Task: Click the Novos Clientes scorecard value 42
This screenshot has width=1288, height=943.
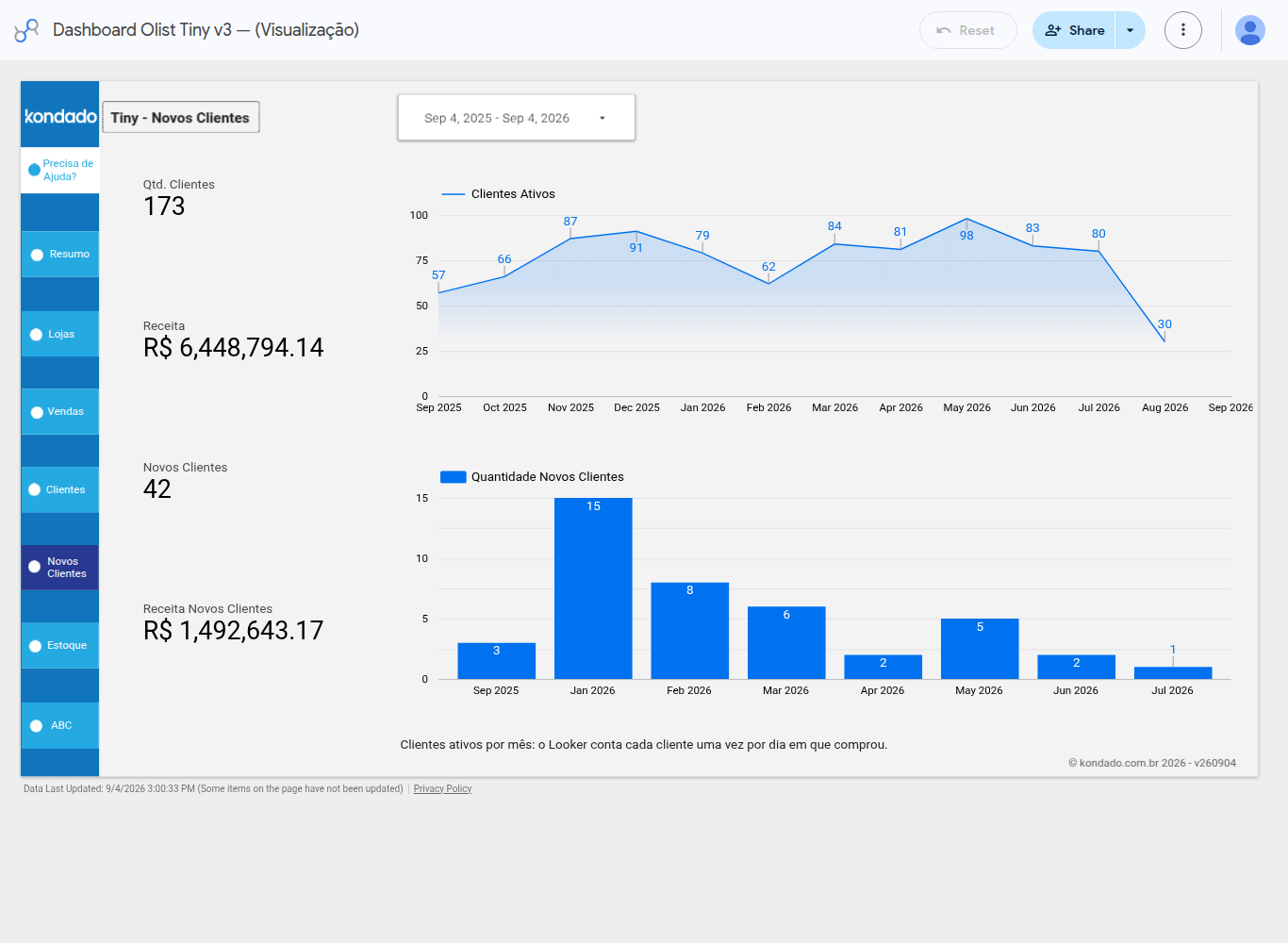Action: pos(157,489)
